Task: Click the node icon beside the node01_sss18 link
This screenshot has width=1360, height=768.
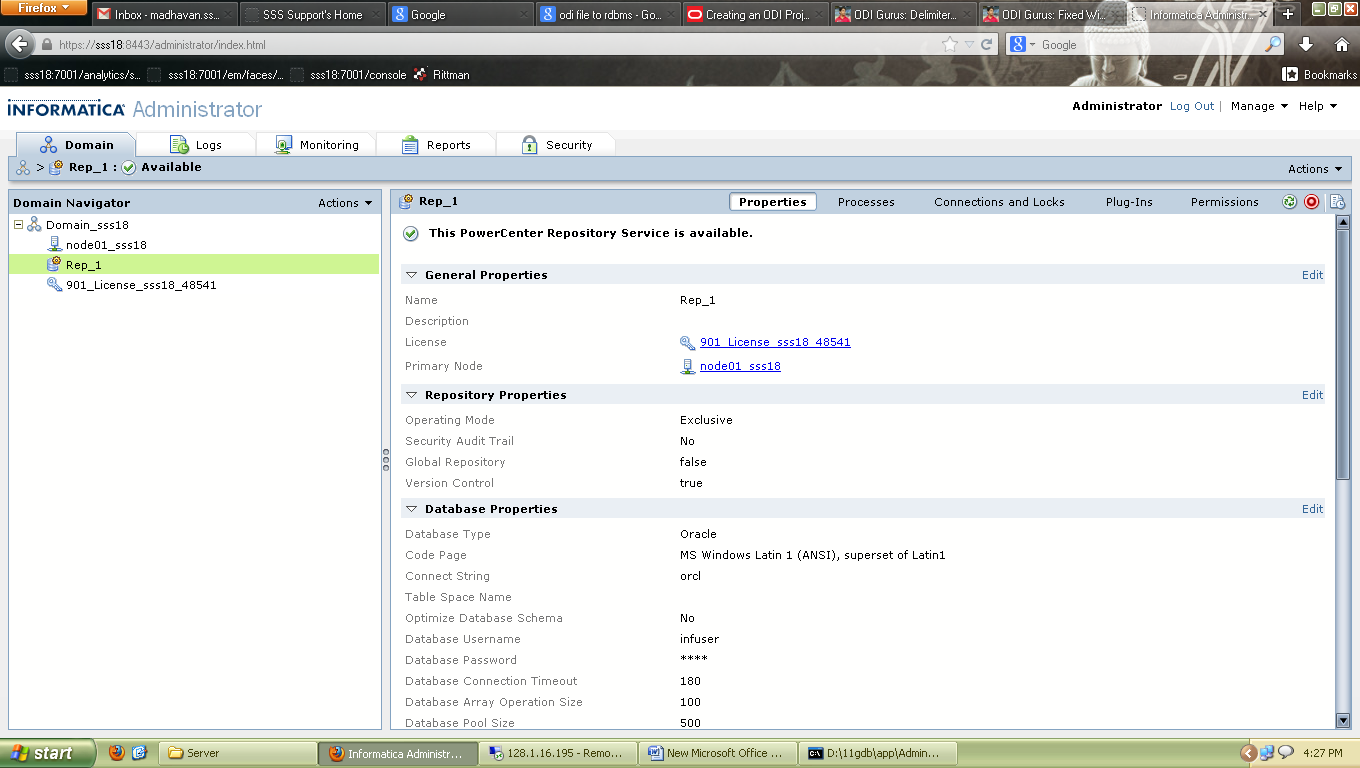Action: pos(687,367)
